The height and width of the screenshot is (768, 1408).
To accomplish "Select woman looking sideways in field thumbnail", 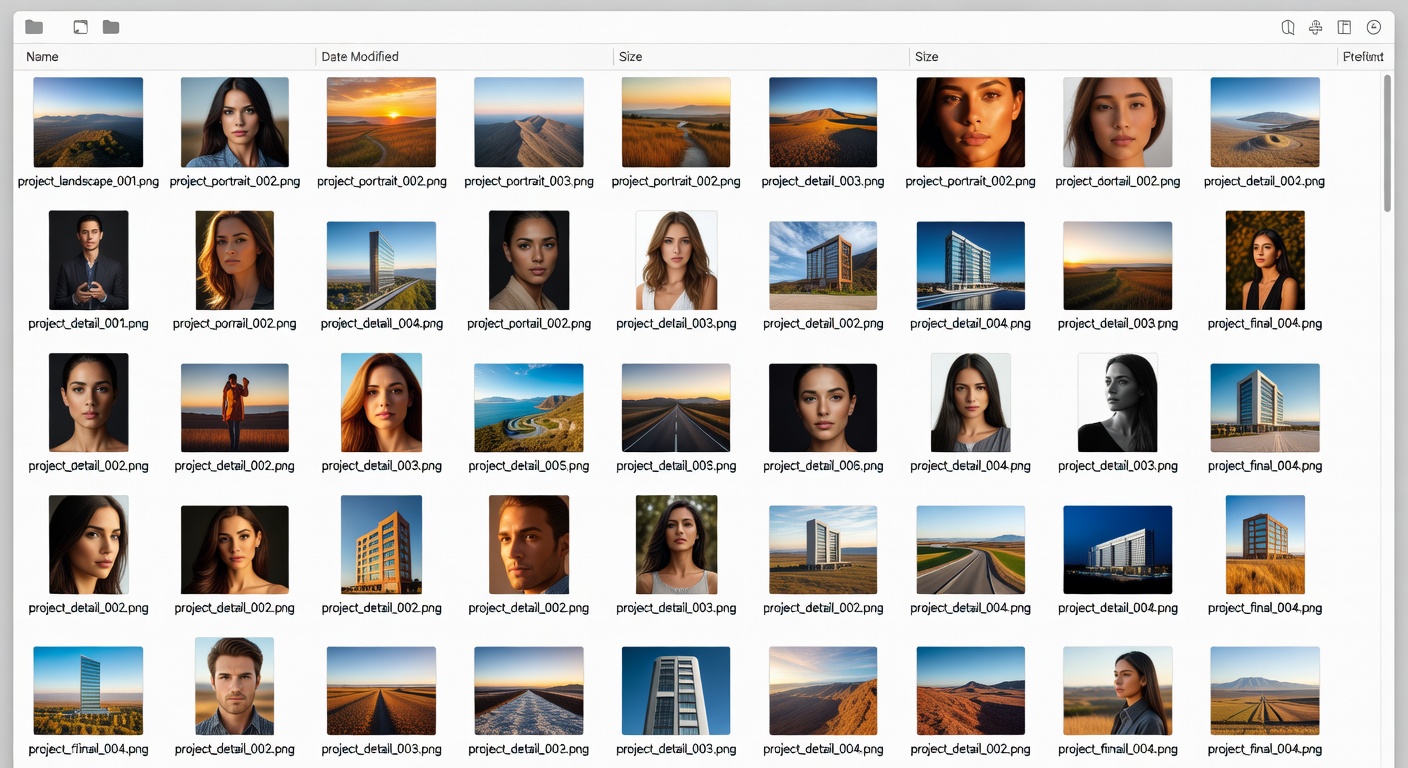I will [x=1118, y=691].
